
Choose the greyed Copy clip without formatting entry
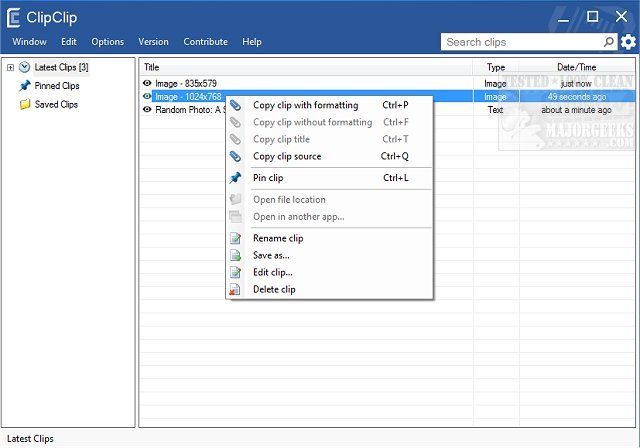pos(329,122)
